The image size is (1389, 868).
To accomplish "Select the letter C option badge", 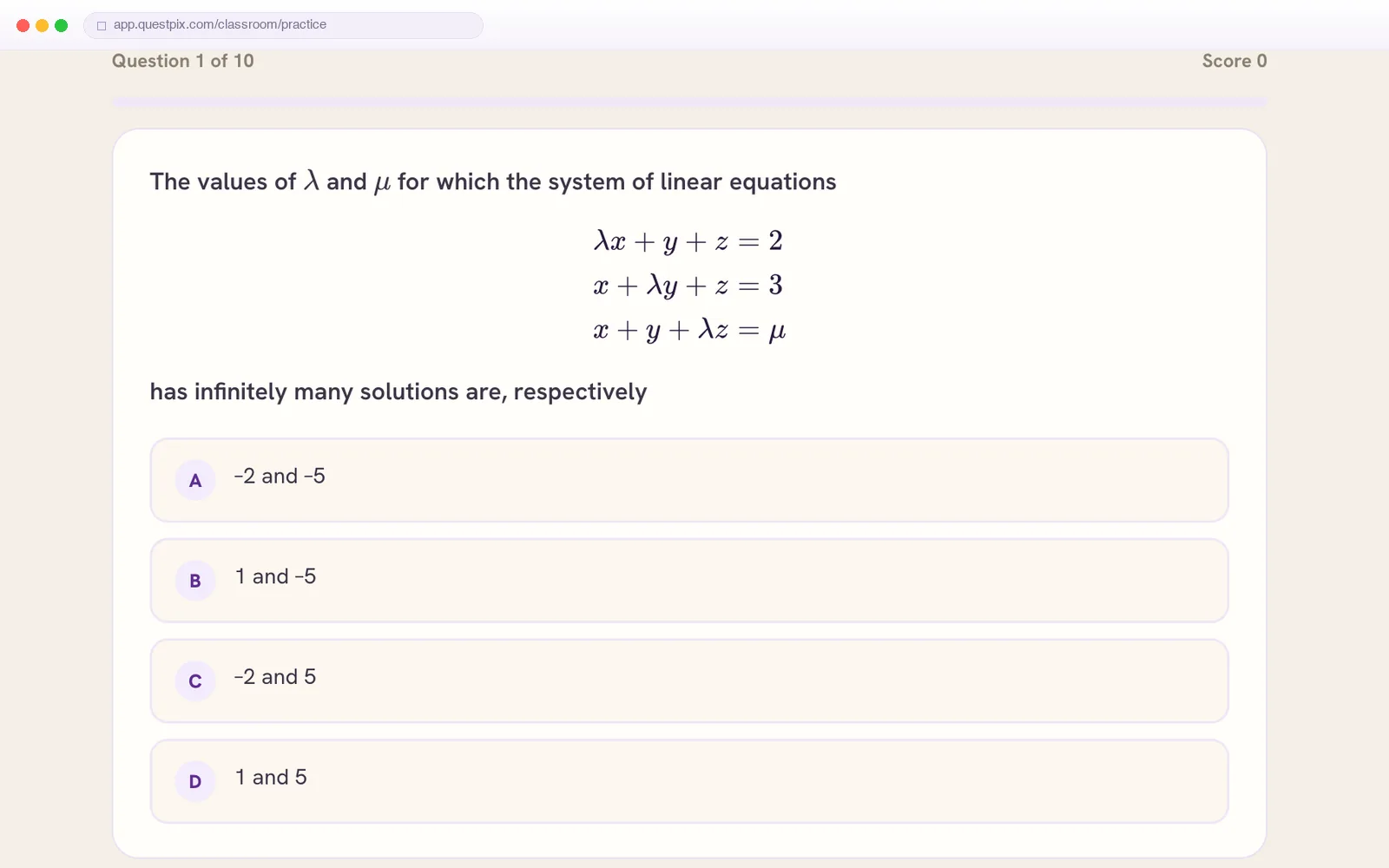I will 195,681.
